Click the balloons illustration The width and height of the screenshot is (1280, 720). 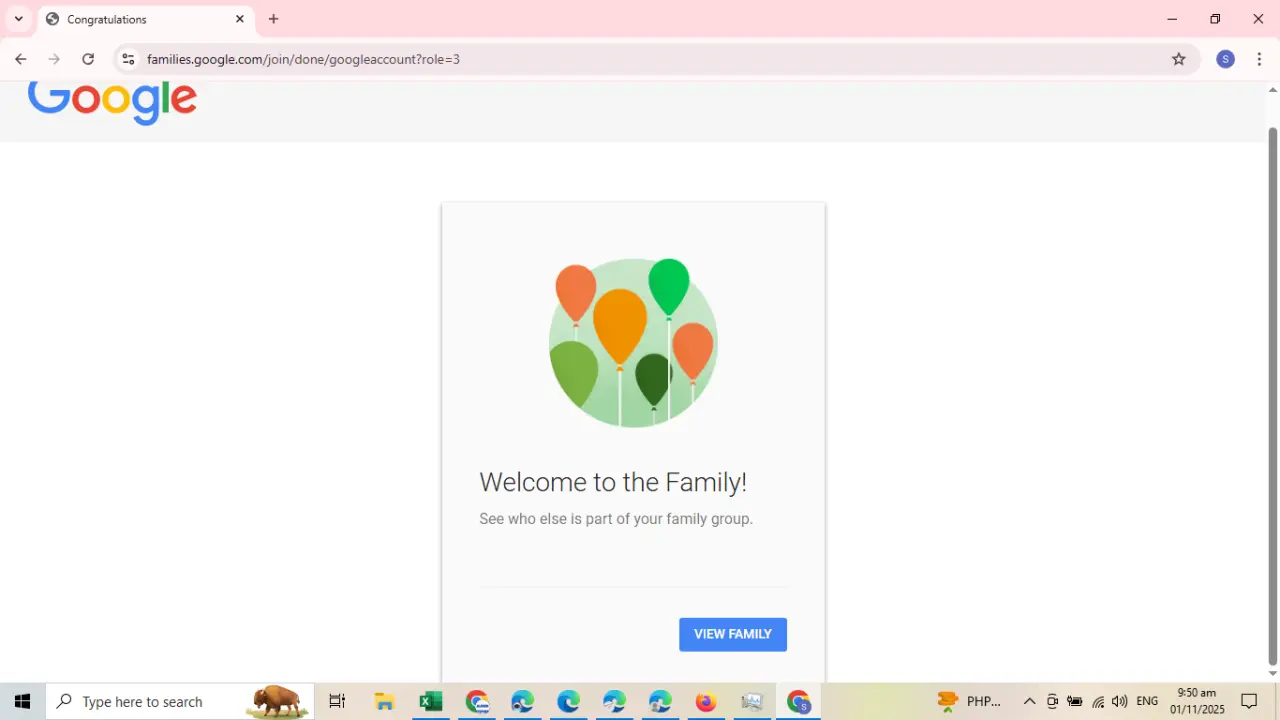click(633, 342)
